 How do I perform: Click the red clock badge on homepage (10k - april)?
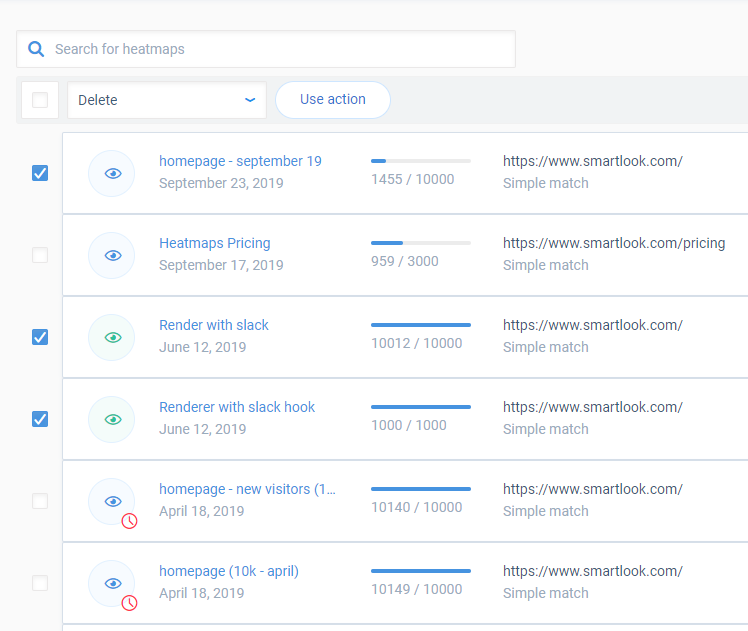(x=129, y=603)
